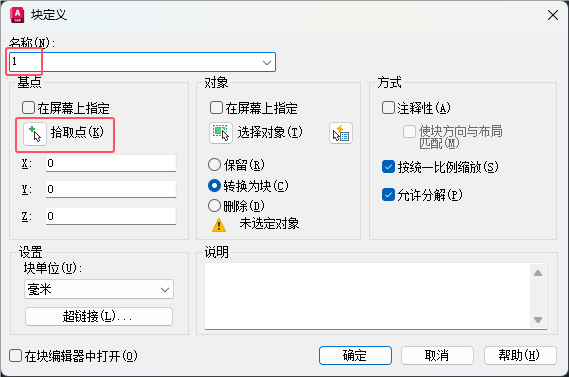The width and height of the screenshot is (569, 377).
Task: Click the description scrollbar down arrow
Action: [x=538, y=320]
